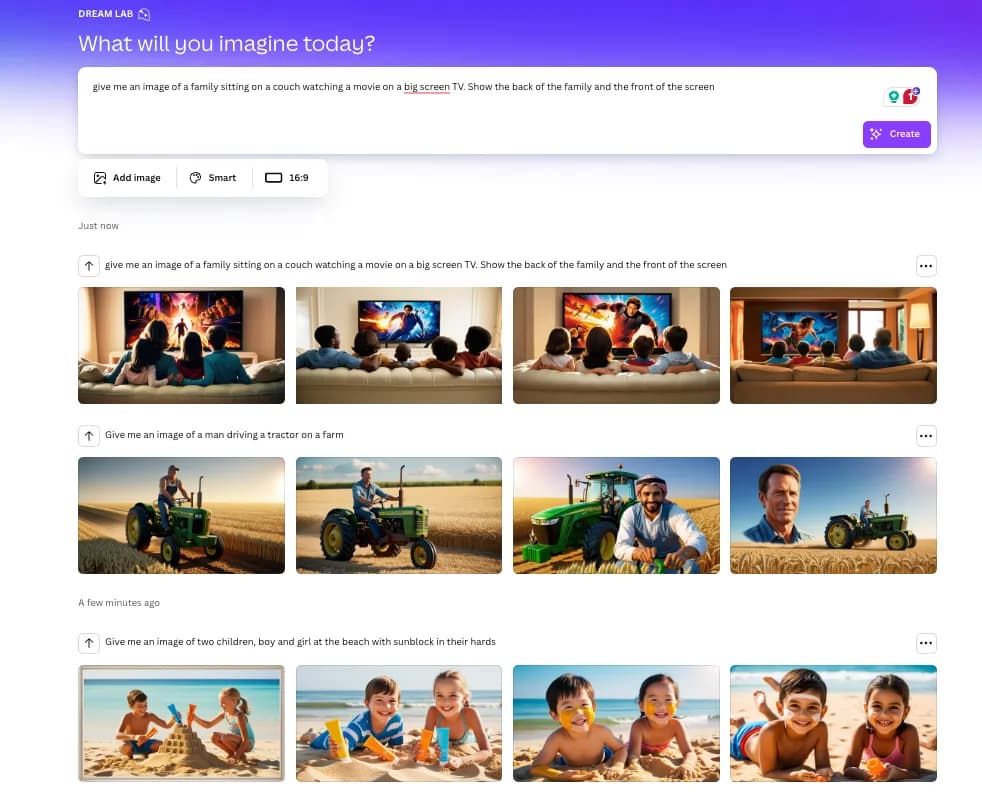Click the underlined 'big screen' words in prompt
Image resolution: width=982 pixels, height=802 pixels.
click(x=426, y=87)
